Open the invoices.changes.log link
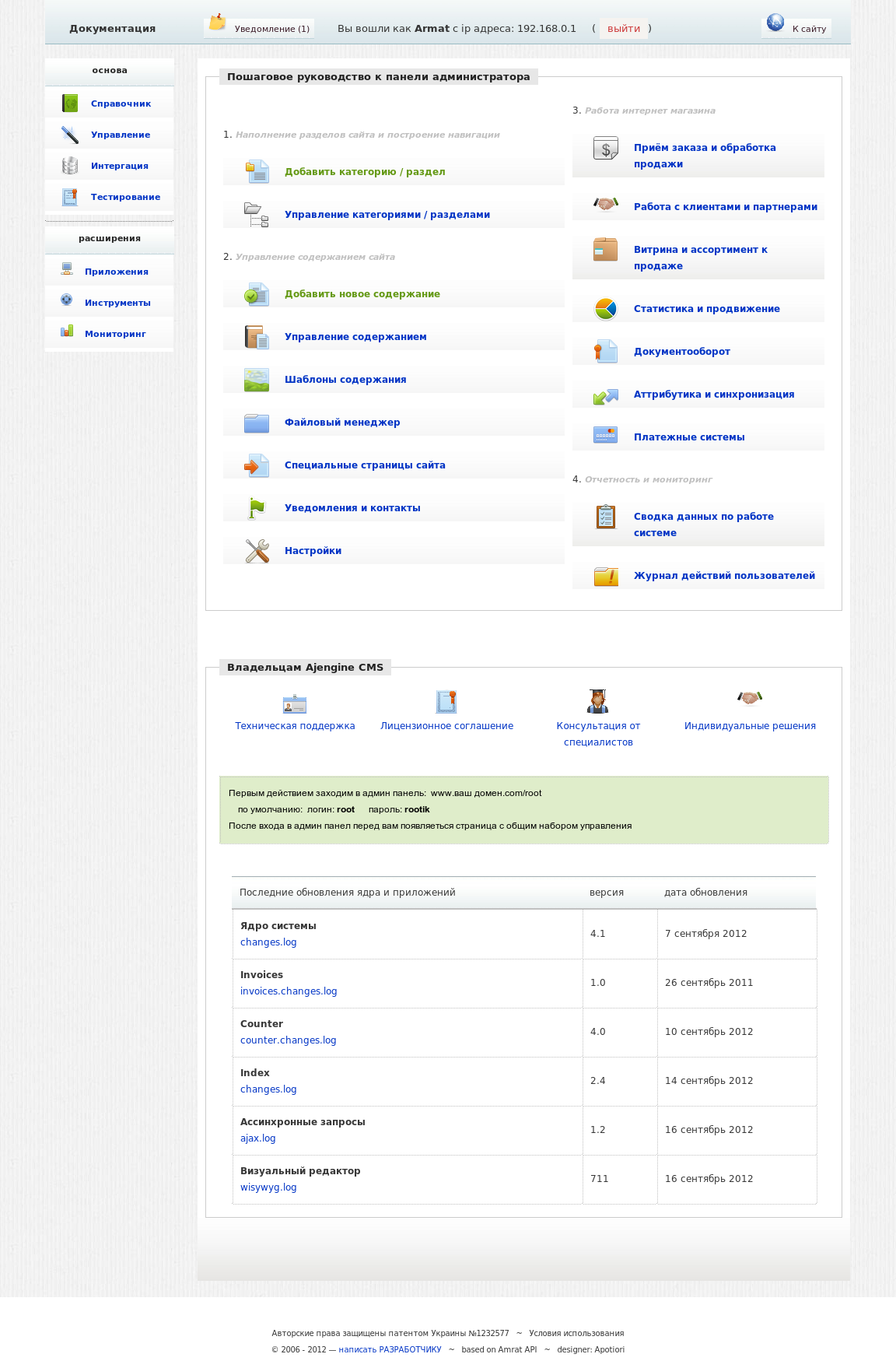 pos(289,991)
